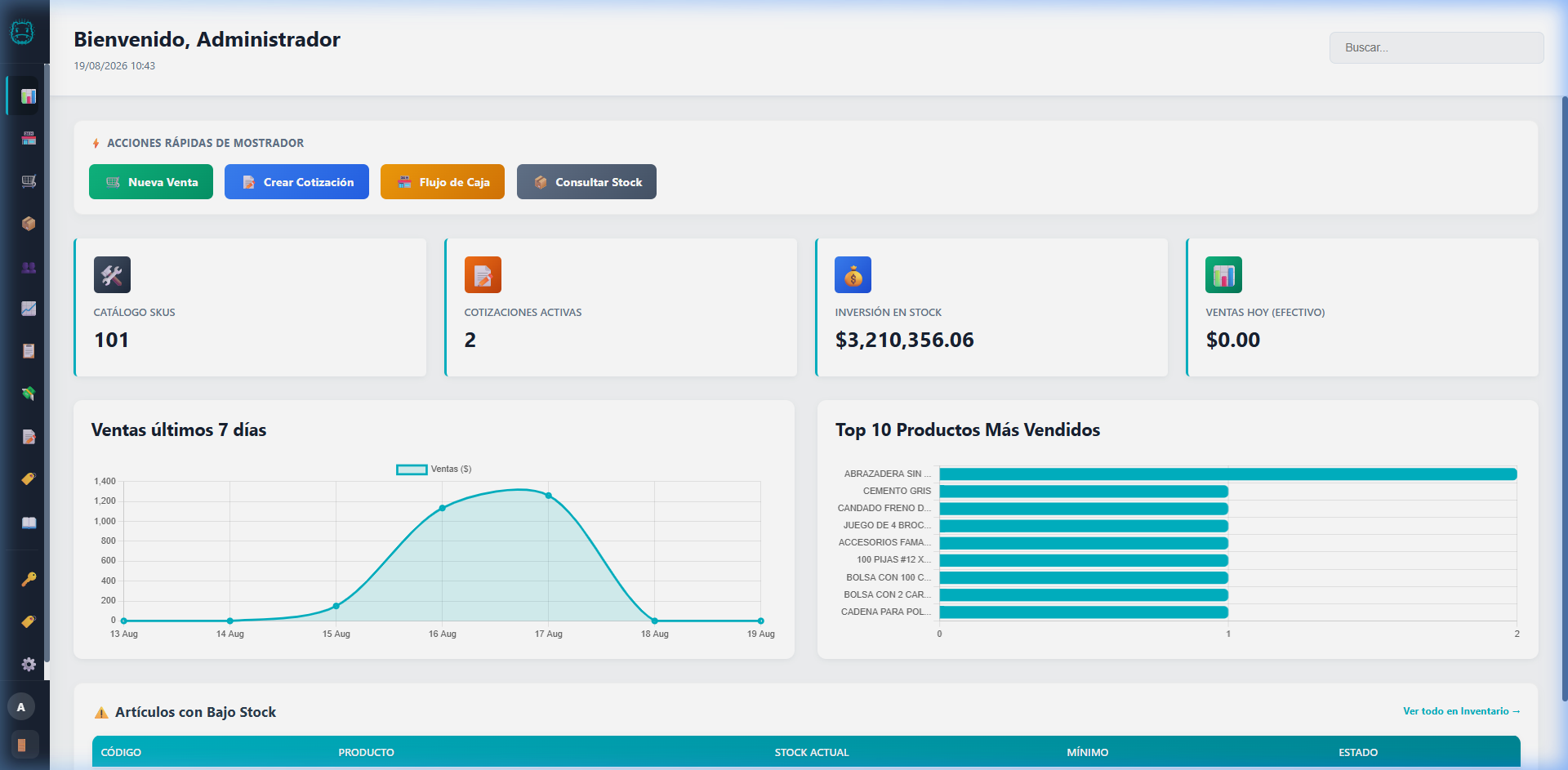The image size is (1568, 770).
Task: Click the document icon on Cotizaciones Activas card
Action: [483, 275]
